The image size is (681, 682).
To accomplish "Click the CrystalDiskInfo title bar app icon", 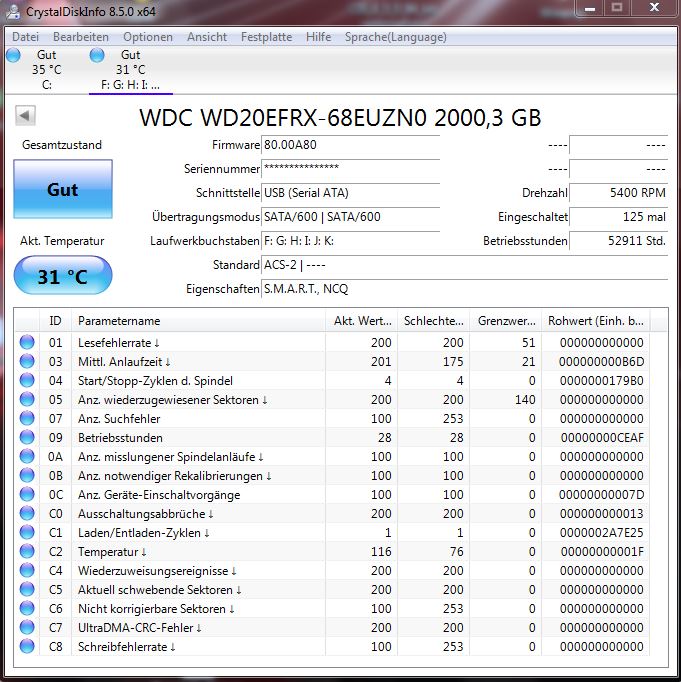I will (13, 11).
